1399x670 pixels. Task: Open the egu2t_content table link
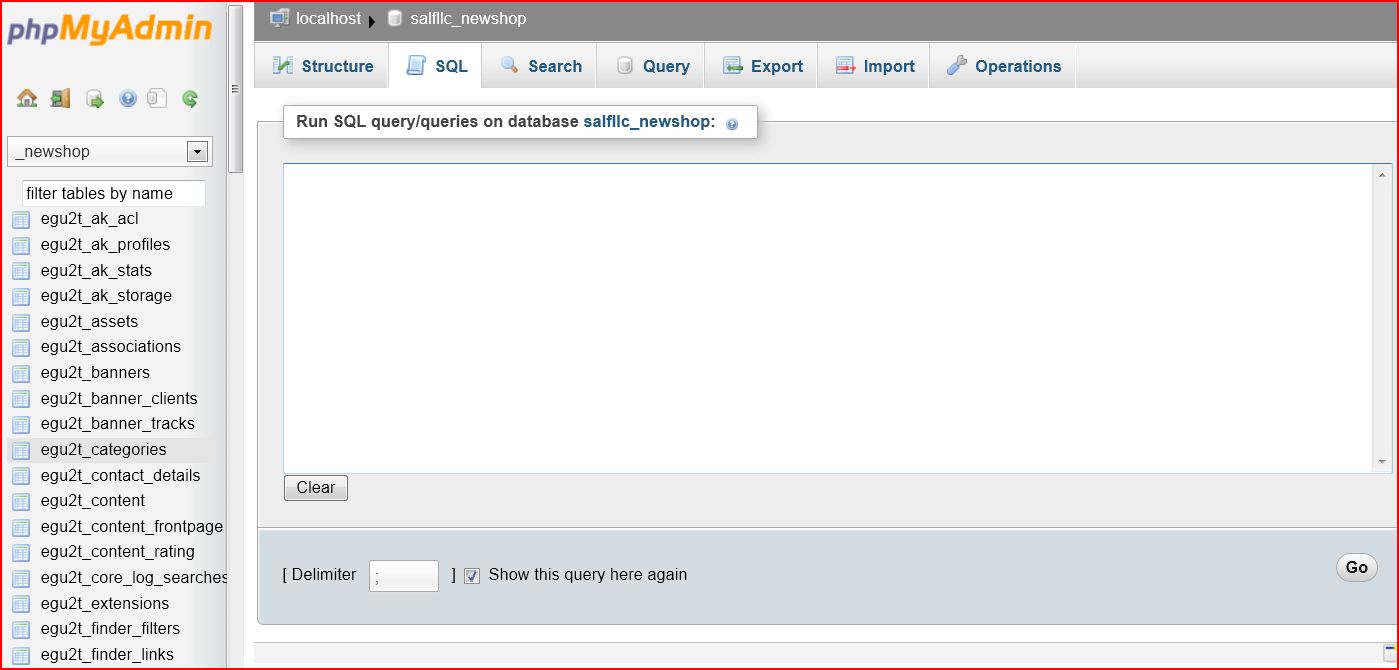point(93,501)
